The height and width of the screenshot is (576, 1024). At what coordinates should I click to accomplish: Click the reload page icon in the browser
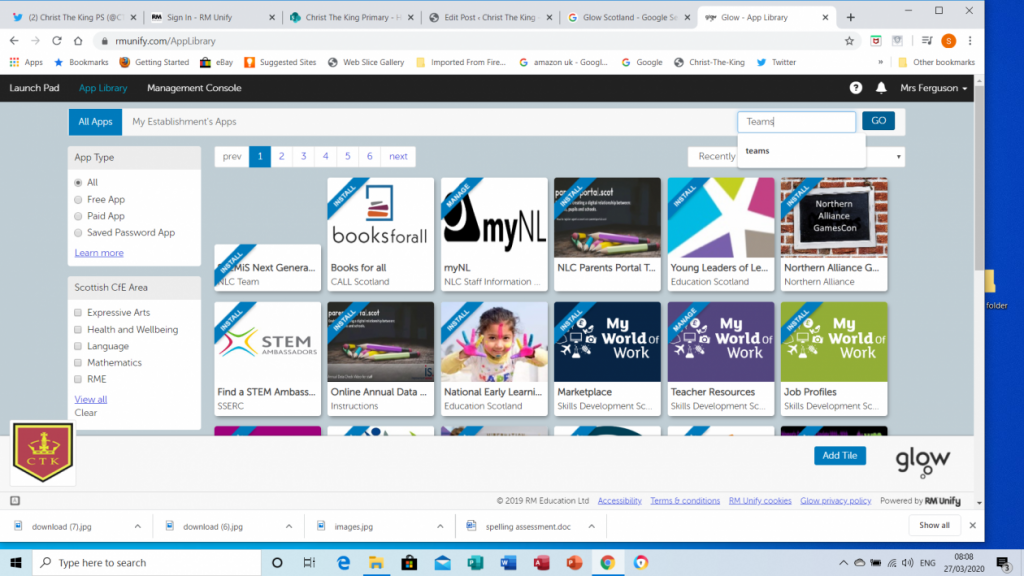pyautogui.click(x=55, y=41)
